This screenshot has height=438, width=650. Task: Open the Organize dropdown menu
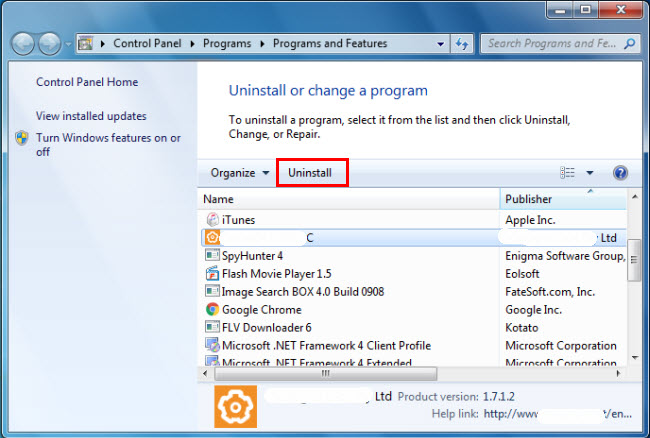click(x=240, y=173)
